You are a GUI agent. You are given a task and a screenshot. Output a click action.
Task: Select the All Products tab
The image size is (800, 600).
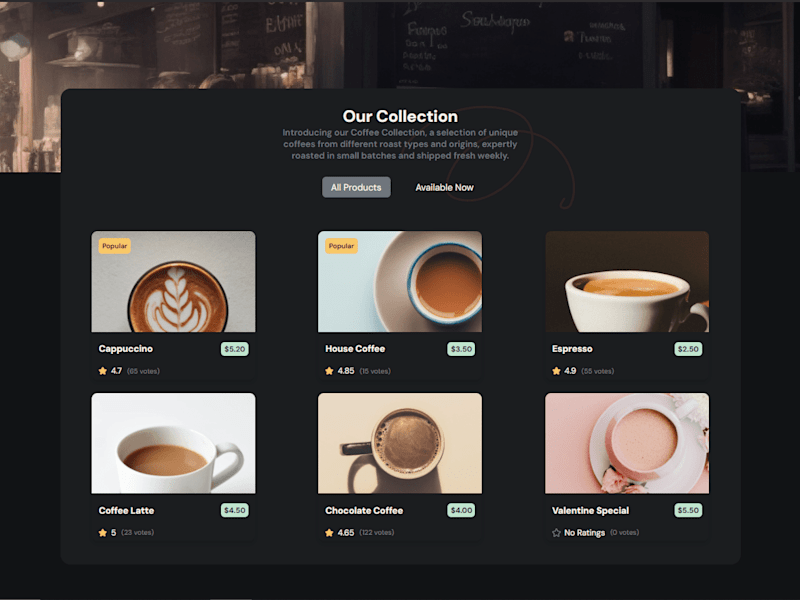click(x=356, y=187)
